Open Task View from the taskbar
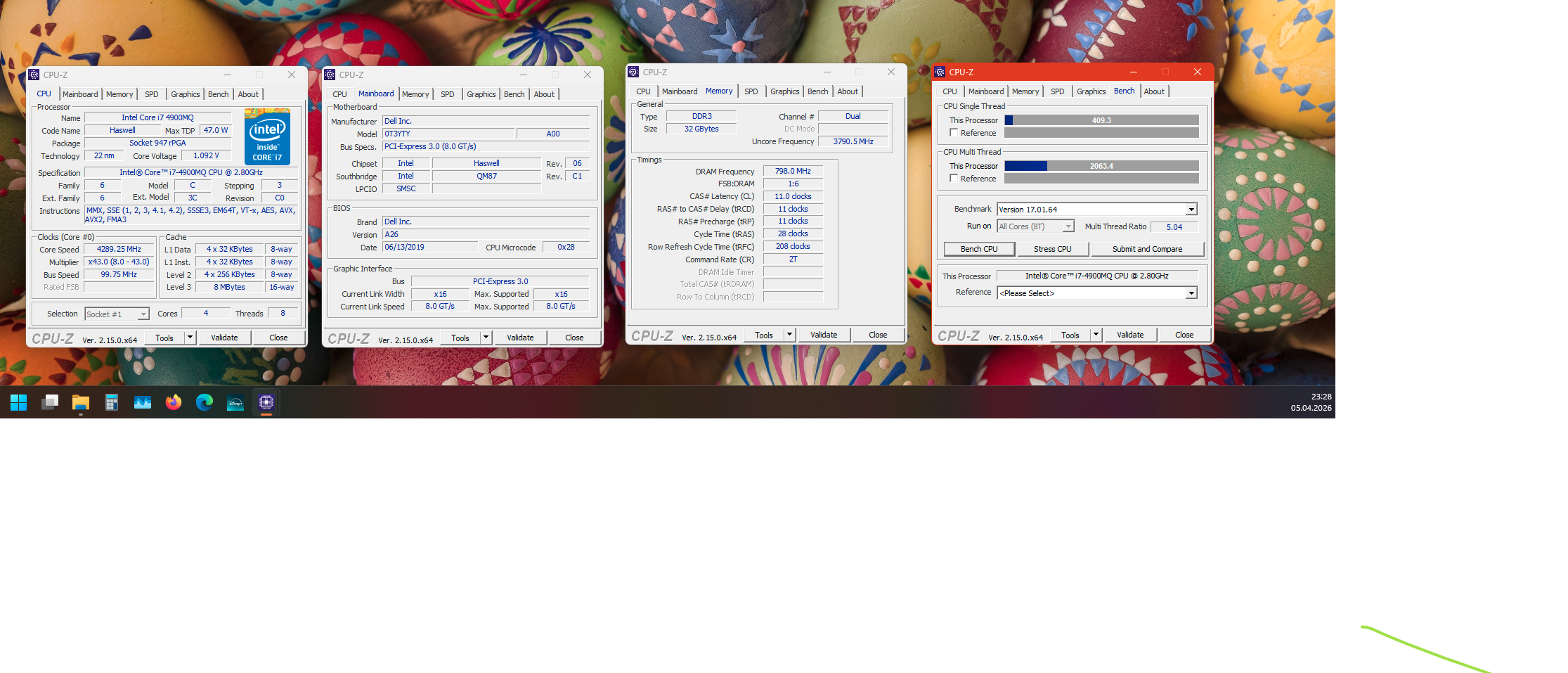The width and height of the screenshot is (1568, 673). (50, 402)
